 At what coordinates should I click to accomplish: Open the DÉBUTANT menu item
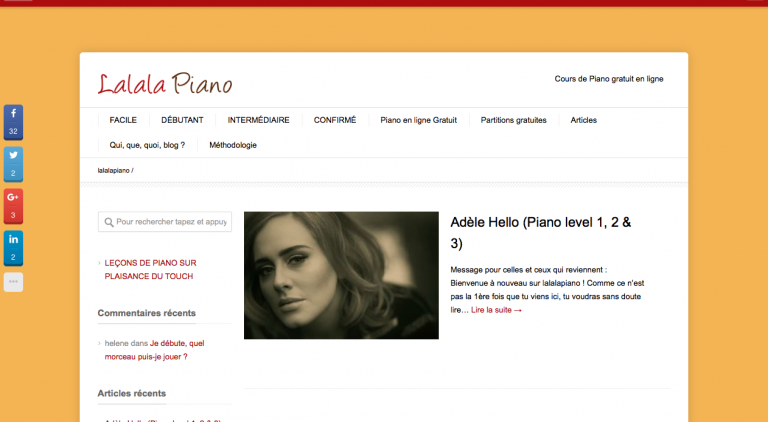pyautogui.click(x=182, y=120)
